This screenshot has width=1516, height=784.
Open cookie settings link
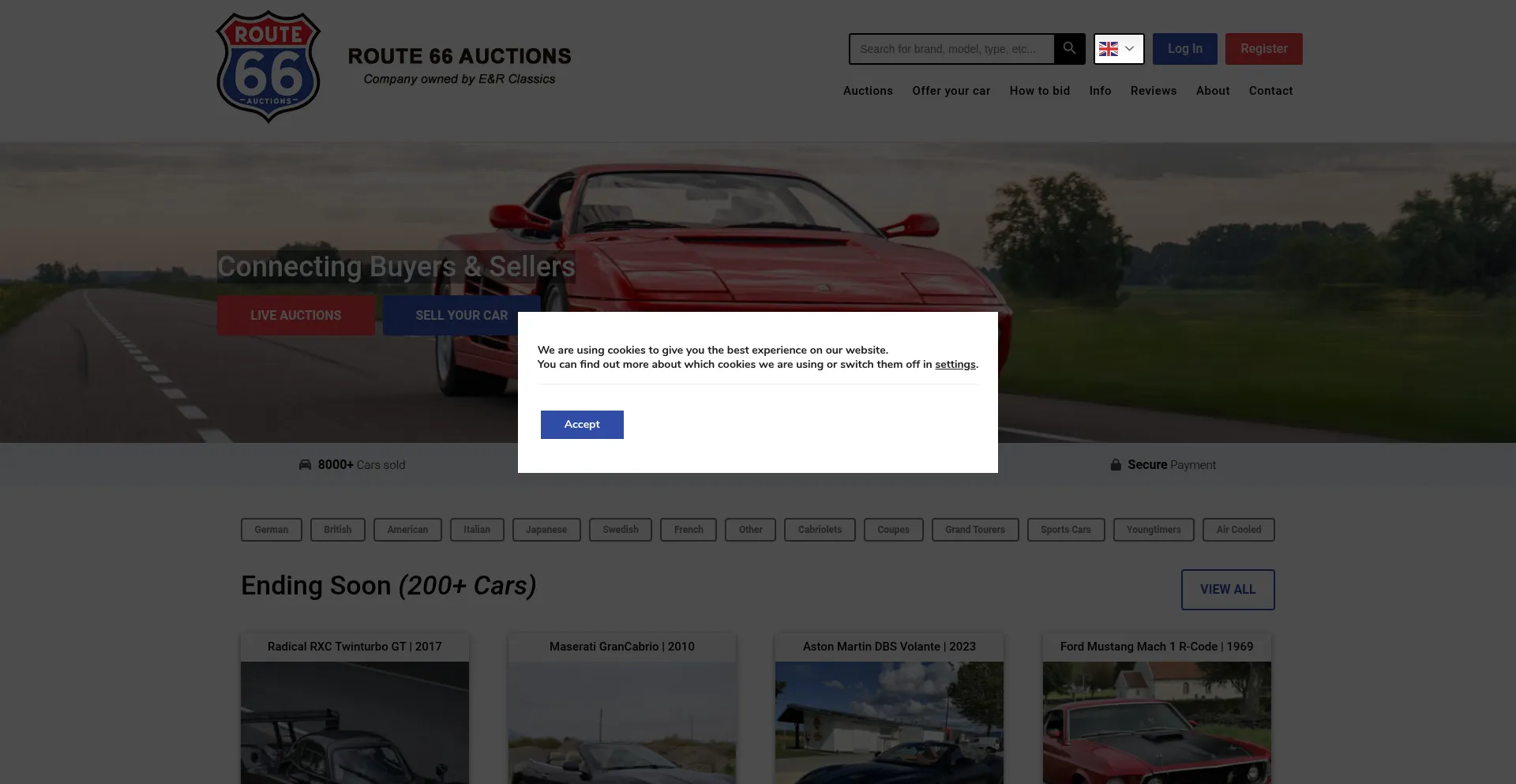(x=955, y=365)
